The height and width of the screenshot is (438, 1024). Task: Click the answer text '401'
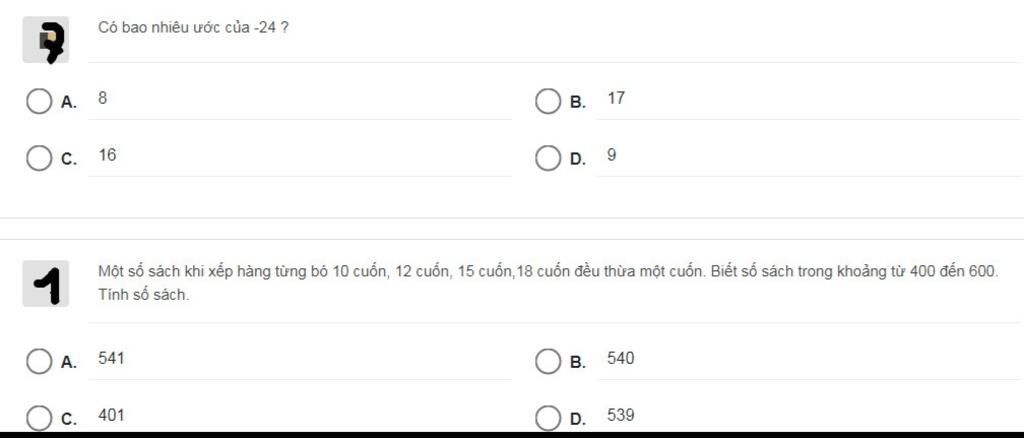pyautogui.click(x=111, y=415)
